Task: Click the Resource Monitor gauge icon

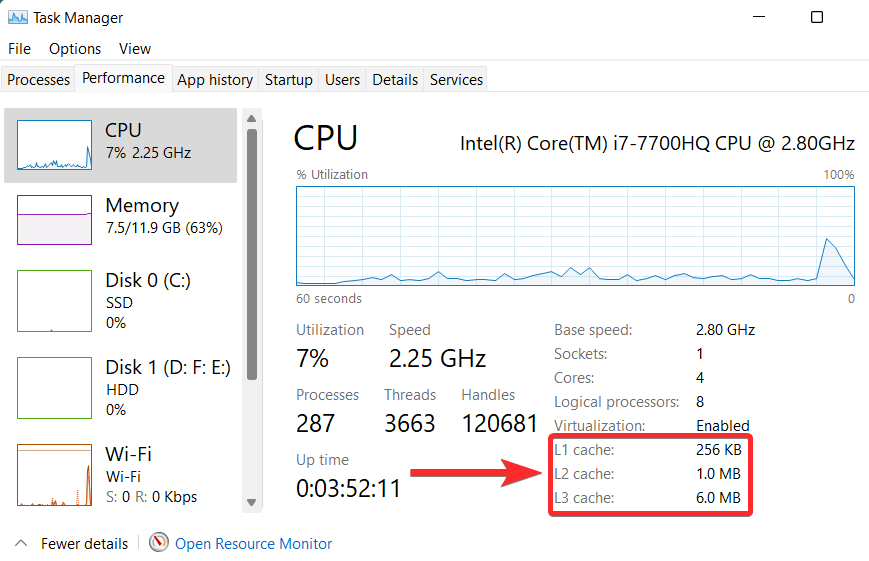Action: click(x=159, y=543)
